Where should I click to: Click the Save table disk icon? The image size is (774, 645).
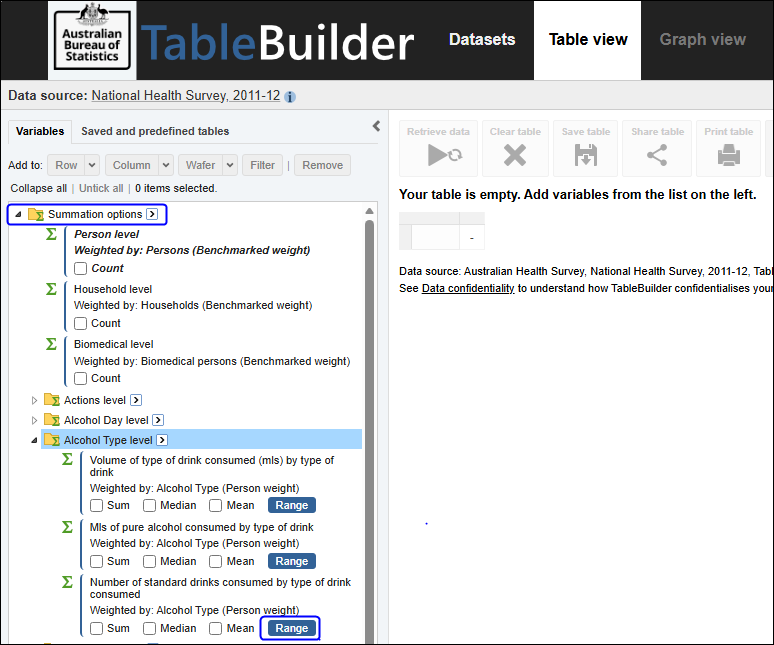click(x=585, y=155)
